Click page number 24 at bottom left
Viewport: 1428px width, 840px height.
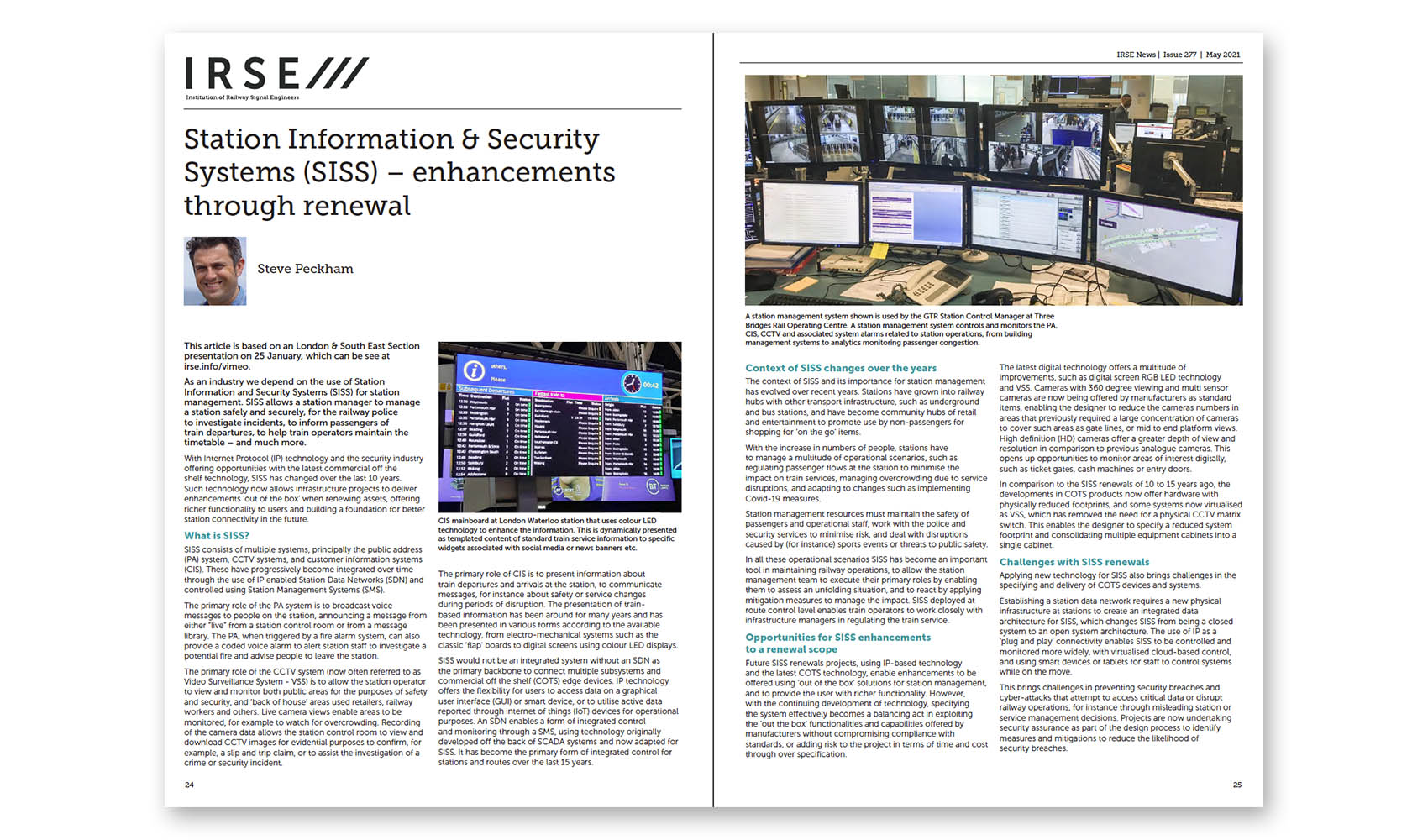pyautogui.click(x=189, y=785)
